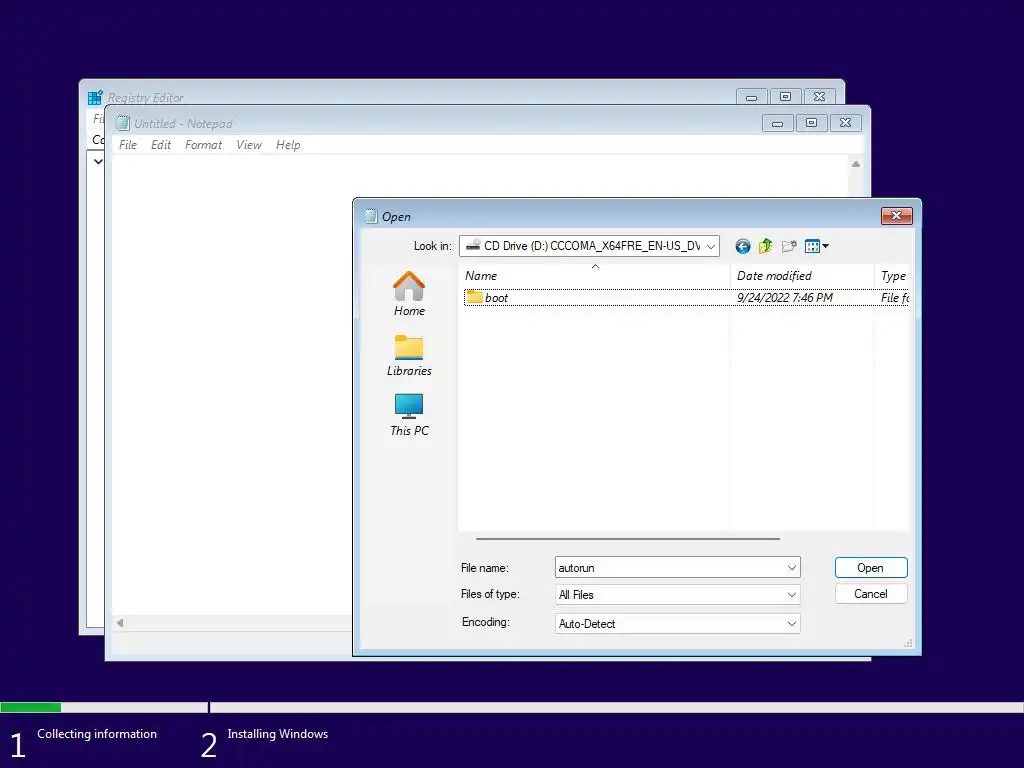Screen dimensions: 1024x768
Task: Maximize the Notepad window
Action: pyautogui.click(x=811, y=123)
